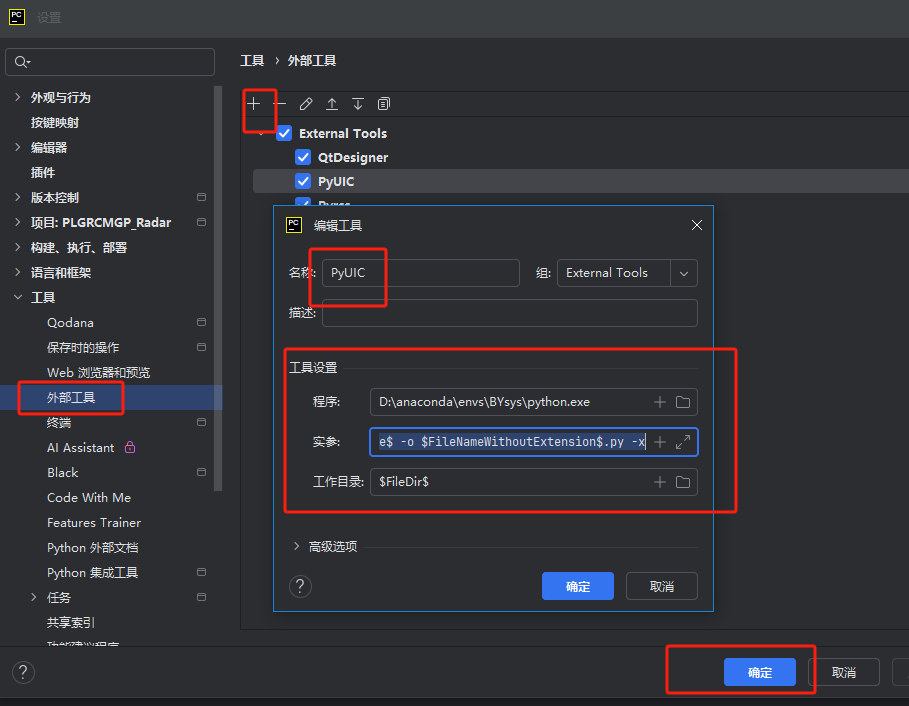Duplicate the selected external tool

(383, 103)
